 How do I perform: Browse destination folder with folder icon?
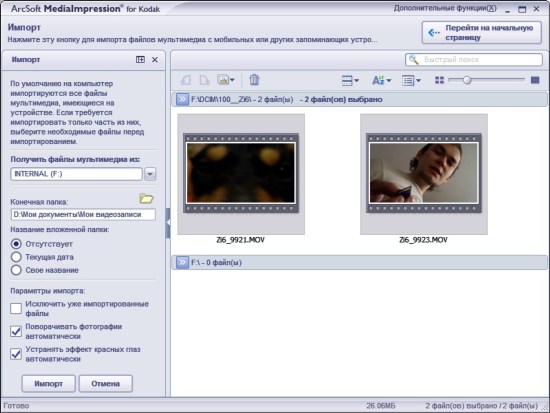click(x=146, y=199)
